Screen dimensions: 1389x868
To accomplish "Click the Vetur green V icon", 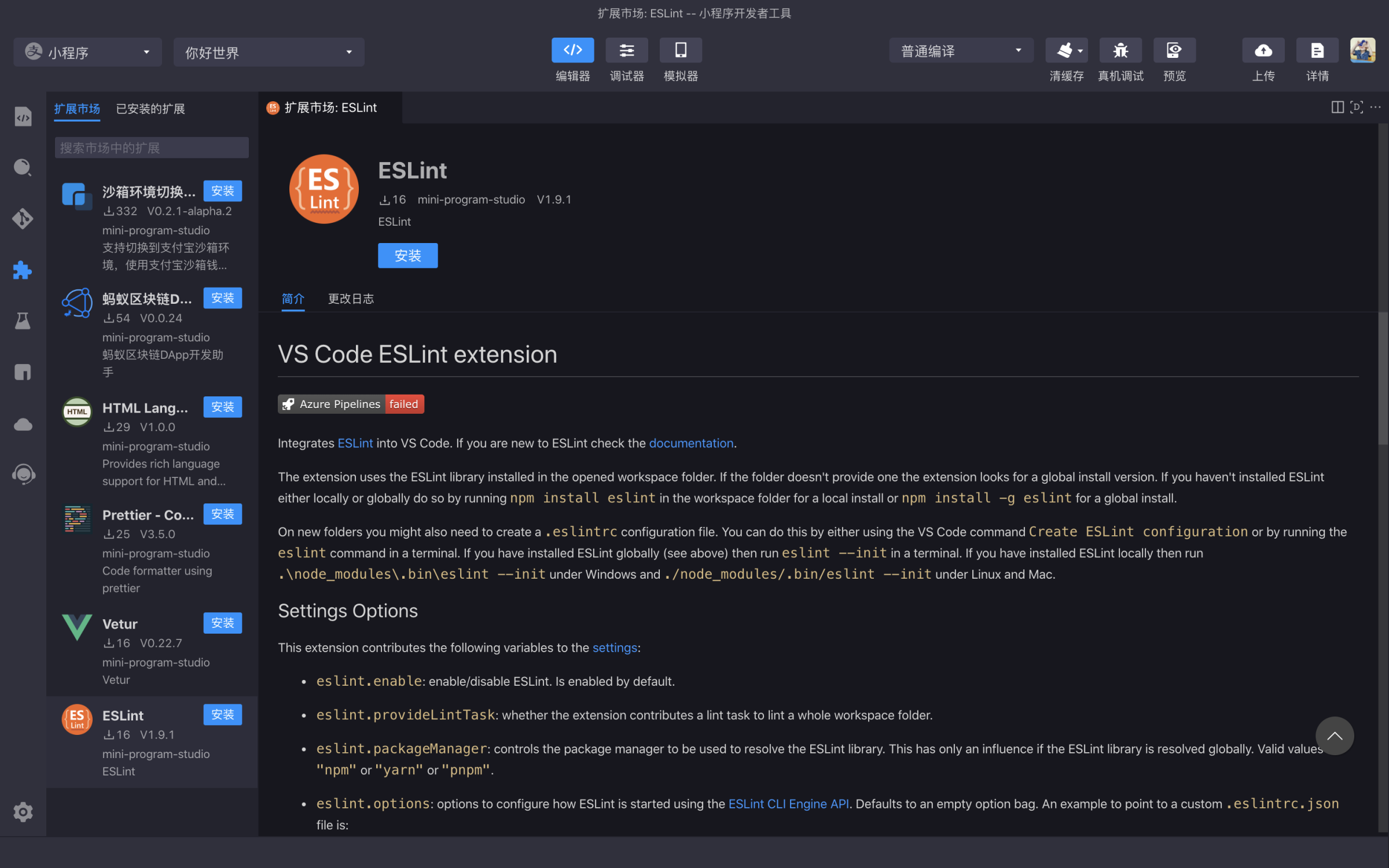I will point(77,627).
